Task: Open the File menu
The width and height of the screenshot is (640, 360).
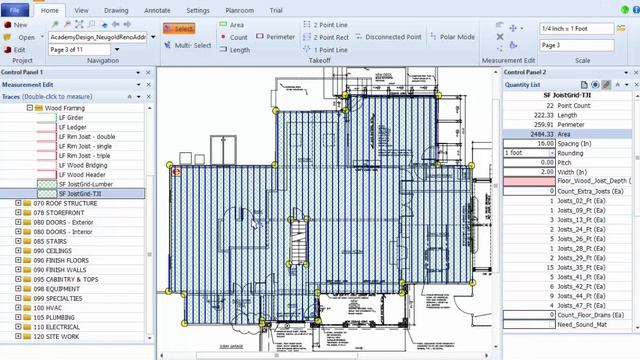Action: (15, 10)
